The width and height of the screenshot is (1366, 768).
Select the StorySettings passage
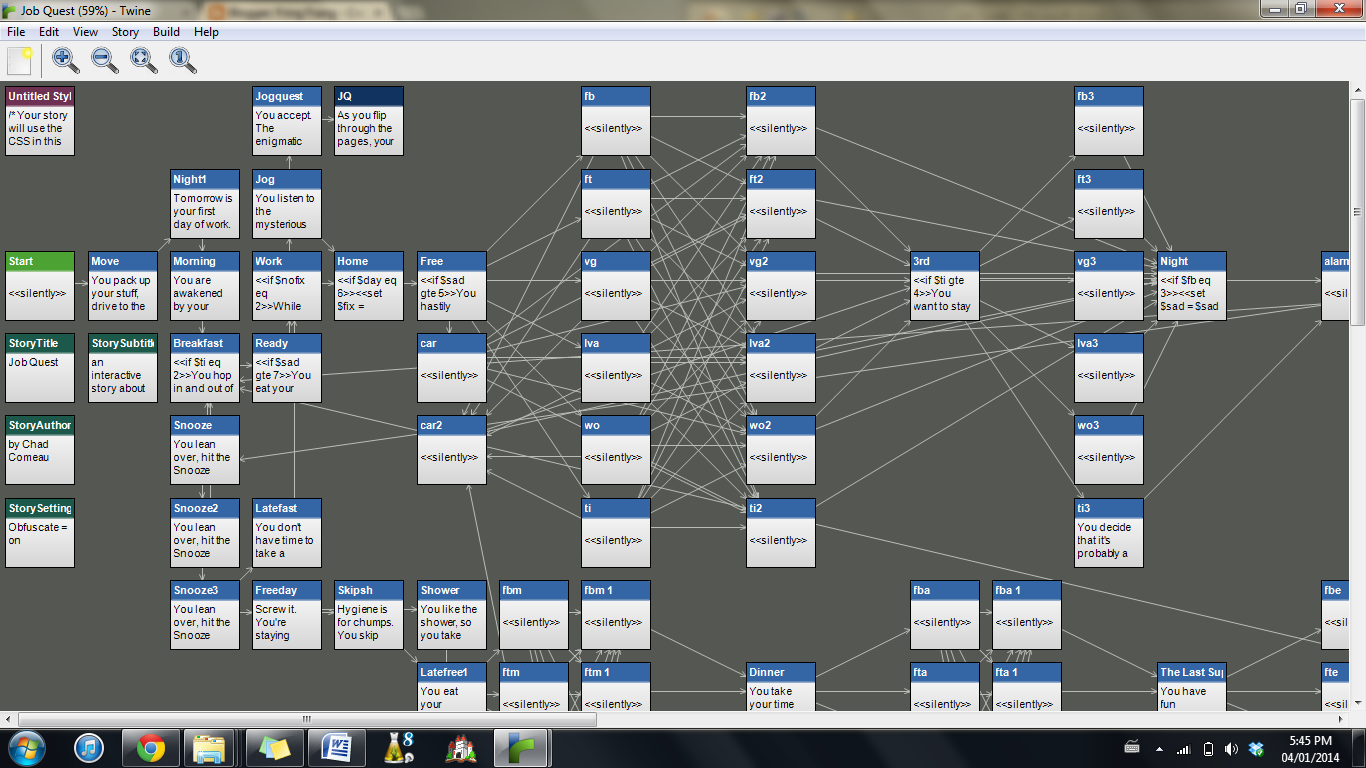pyautogui.click(x=40, y=532)
